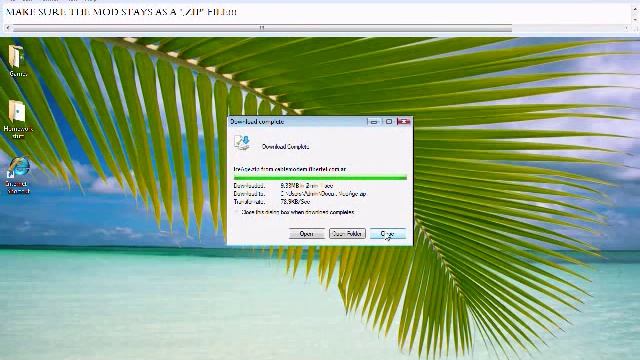The image size is (640, 360).
Task: Click the 'Download complete' title bar text
Action: pos(257,122)
